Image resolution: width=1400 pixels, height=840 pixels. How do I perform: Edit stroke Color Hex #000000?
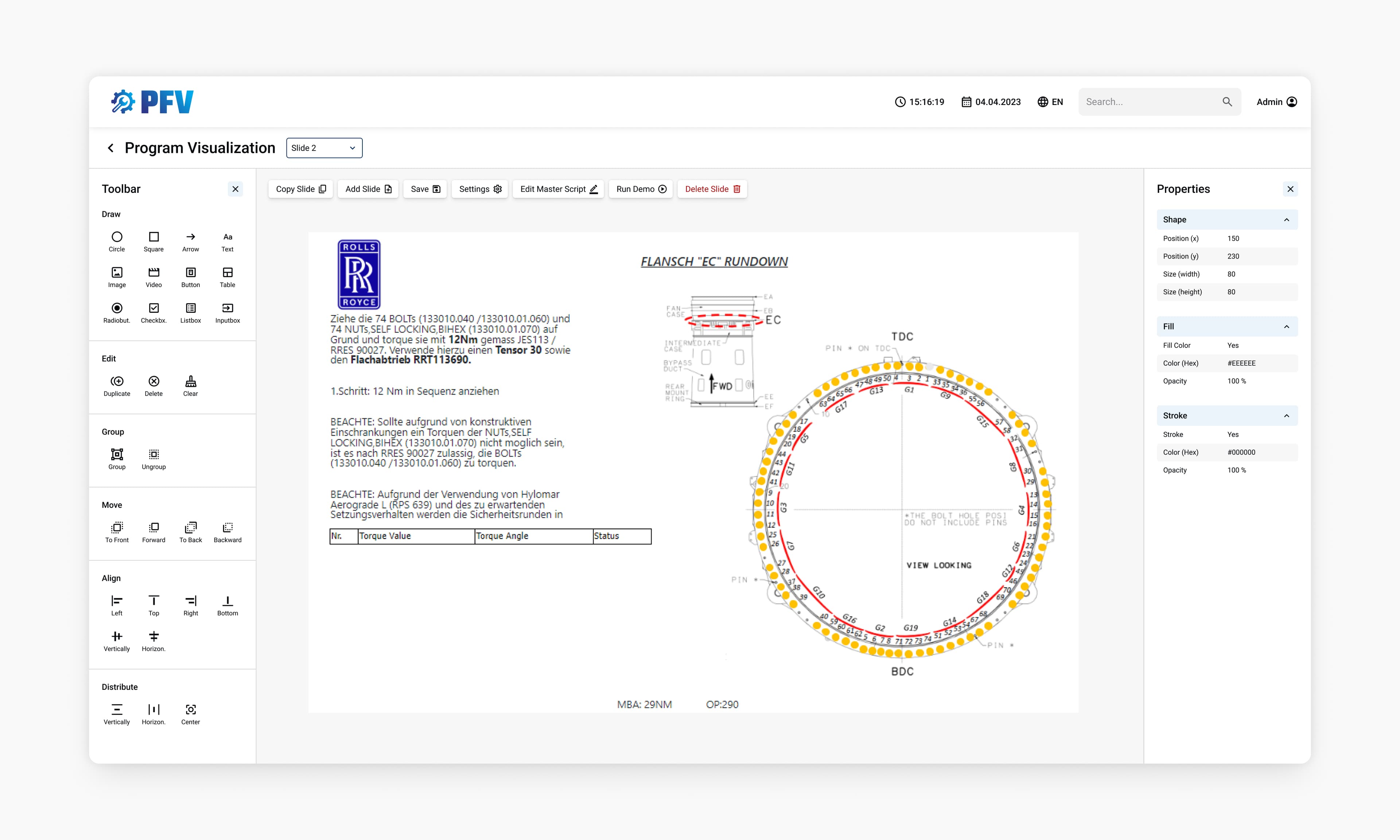click(x=1241, y=452)
